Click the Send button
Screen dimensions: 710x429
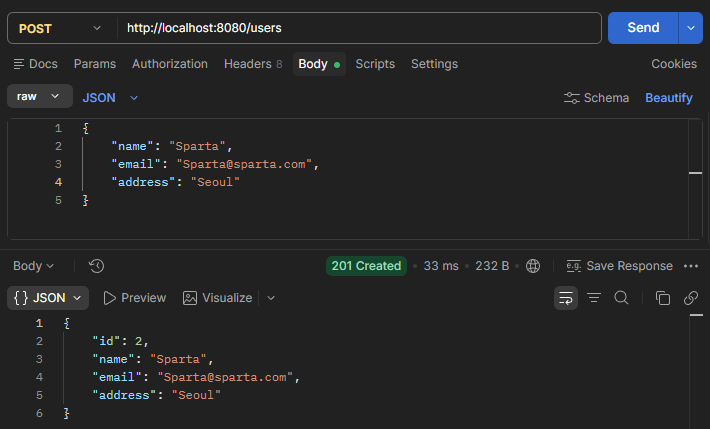point(643,28)
